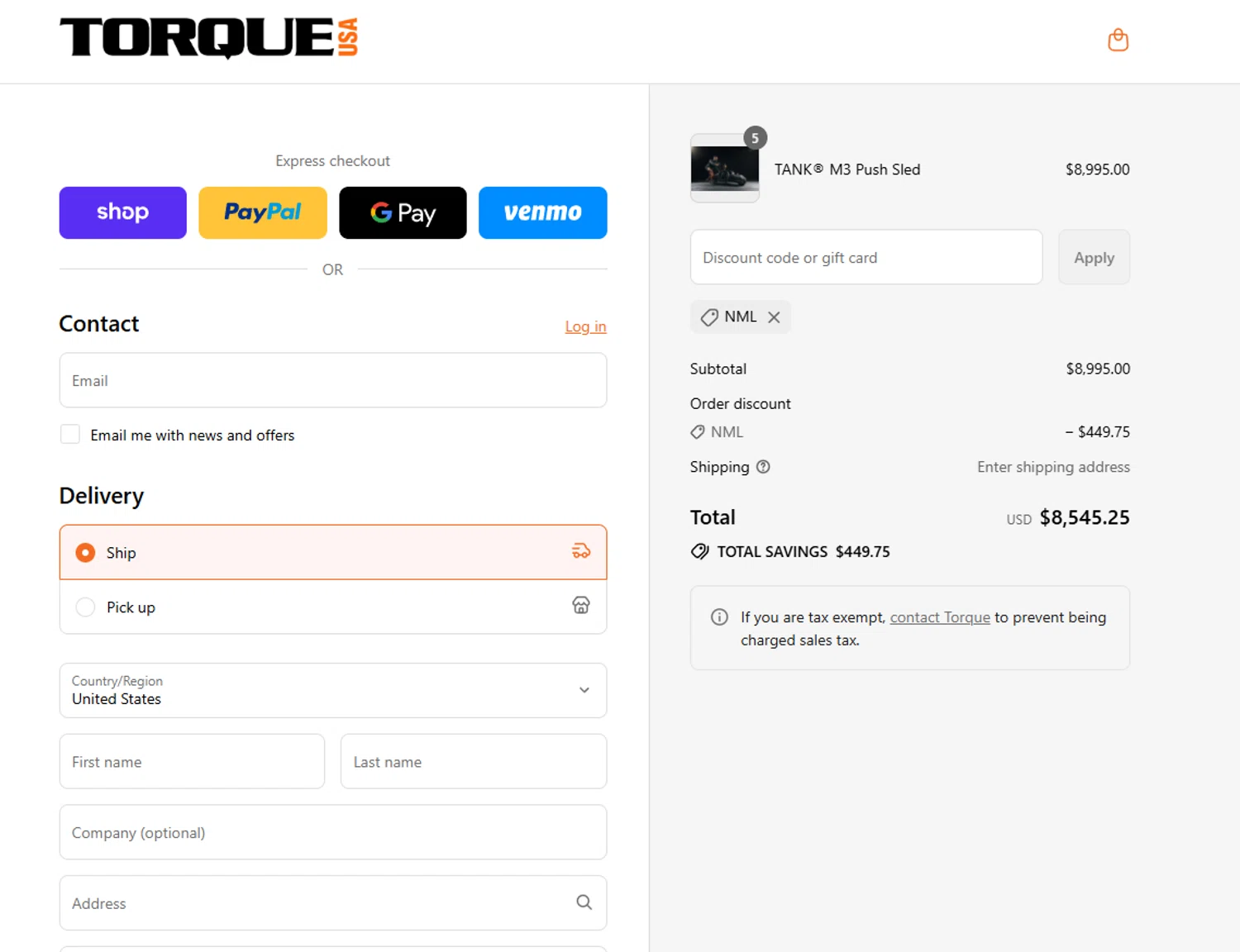Click the NML order discount tag icon
Image resolution: width=1240 pixels, height=952 pixels.
[x=698, y=432]
